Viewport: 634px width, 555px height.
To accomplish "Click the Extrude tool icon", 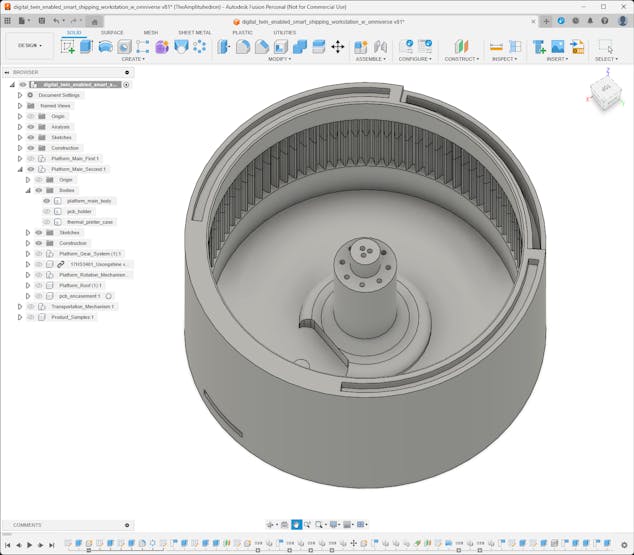I will [x=87, y=46].
